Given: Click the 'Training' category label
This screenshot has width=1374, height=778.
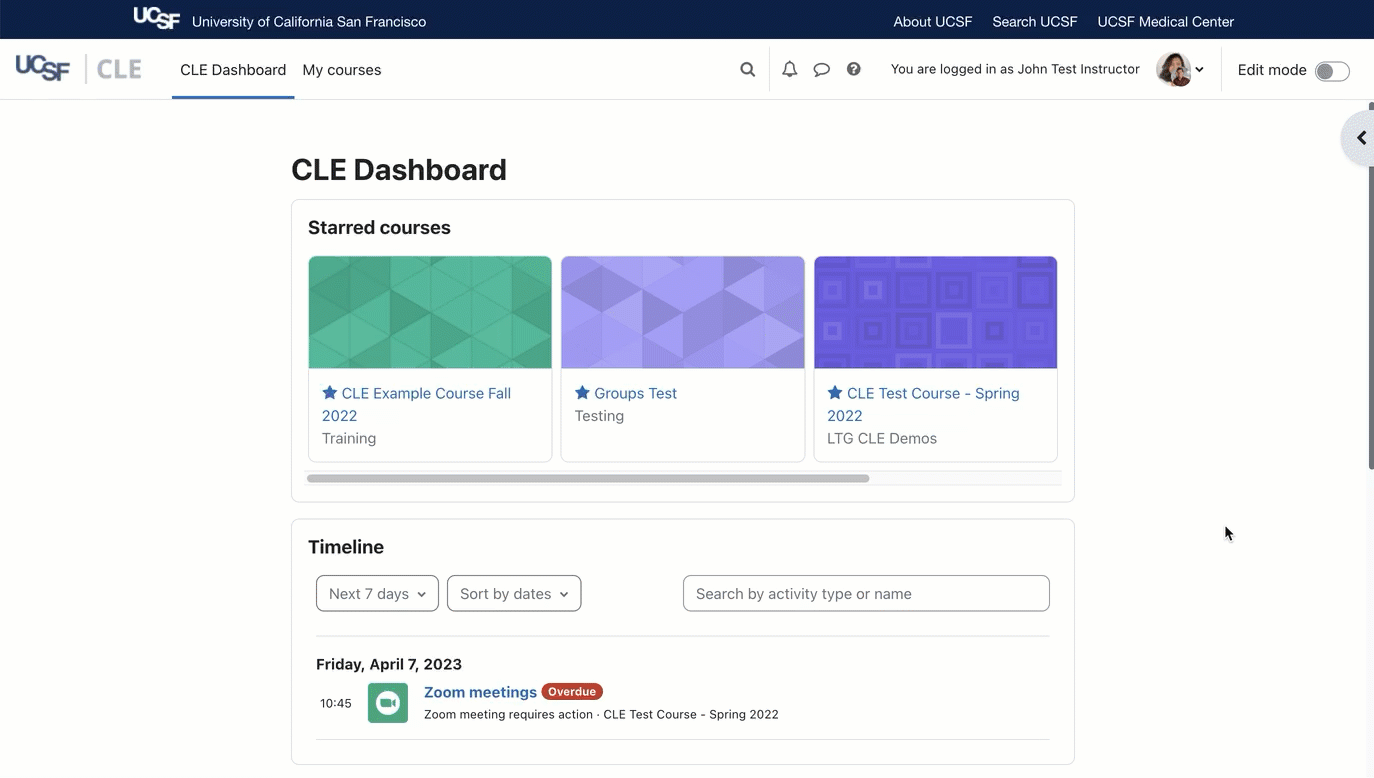Looking at the screenshot, I should point(349,438).
